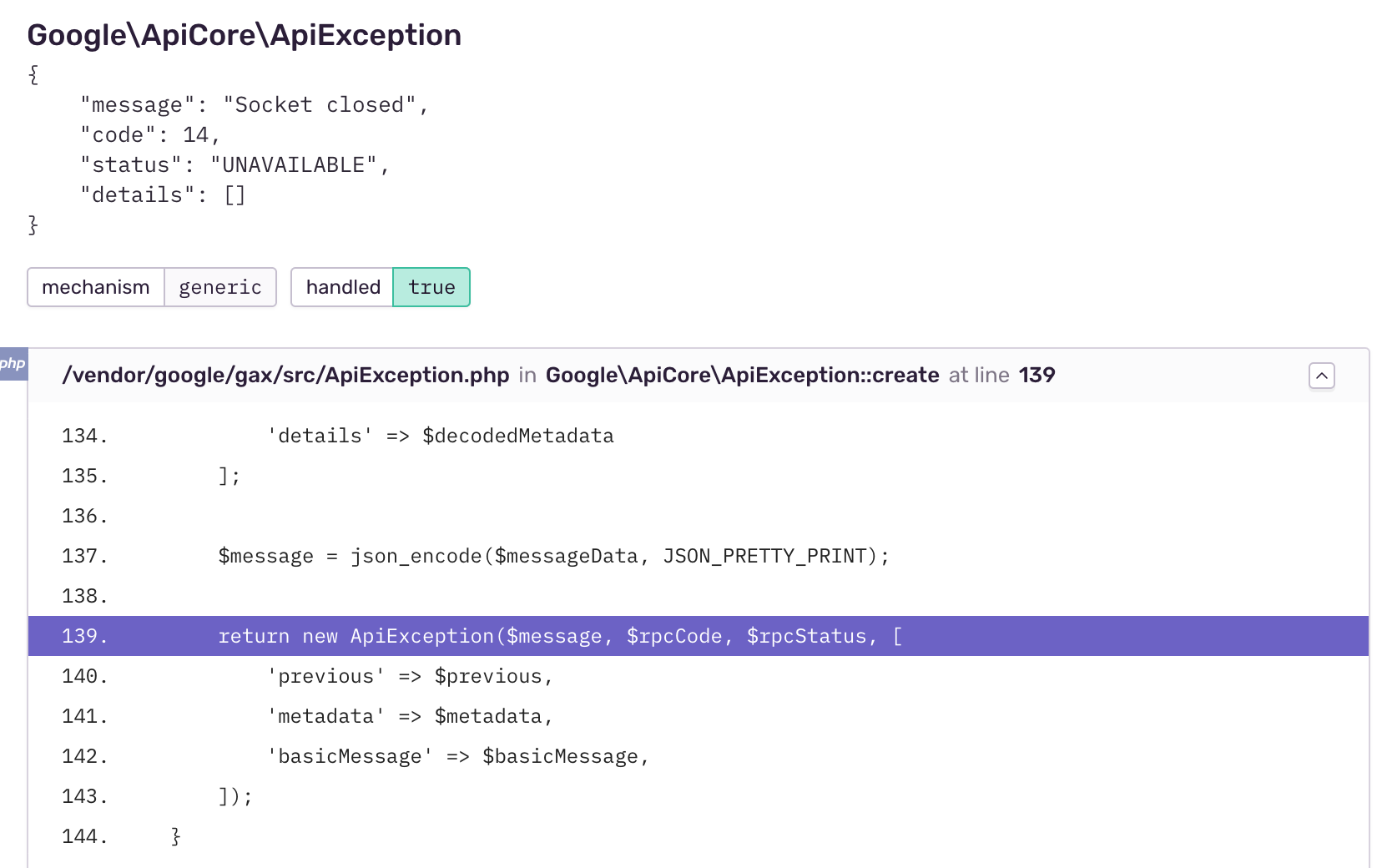
Task: Click empty code line 136
Action: pyautogui.click(x=699, y=516)
